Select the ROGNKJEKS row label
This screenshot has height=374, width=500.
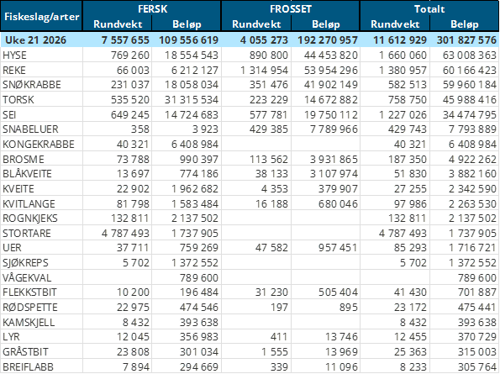click(x=30, y=218)
